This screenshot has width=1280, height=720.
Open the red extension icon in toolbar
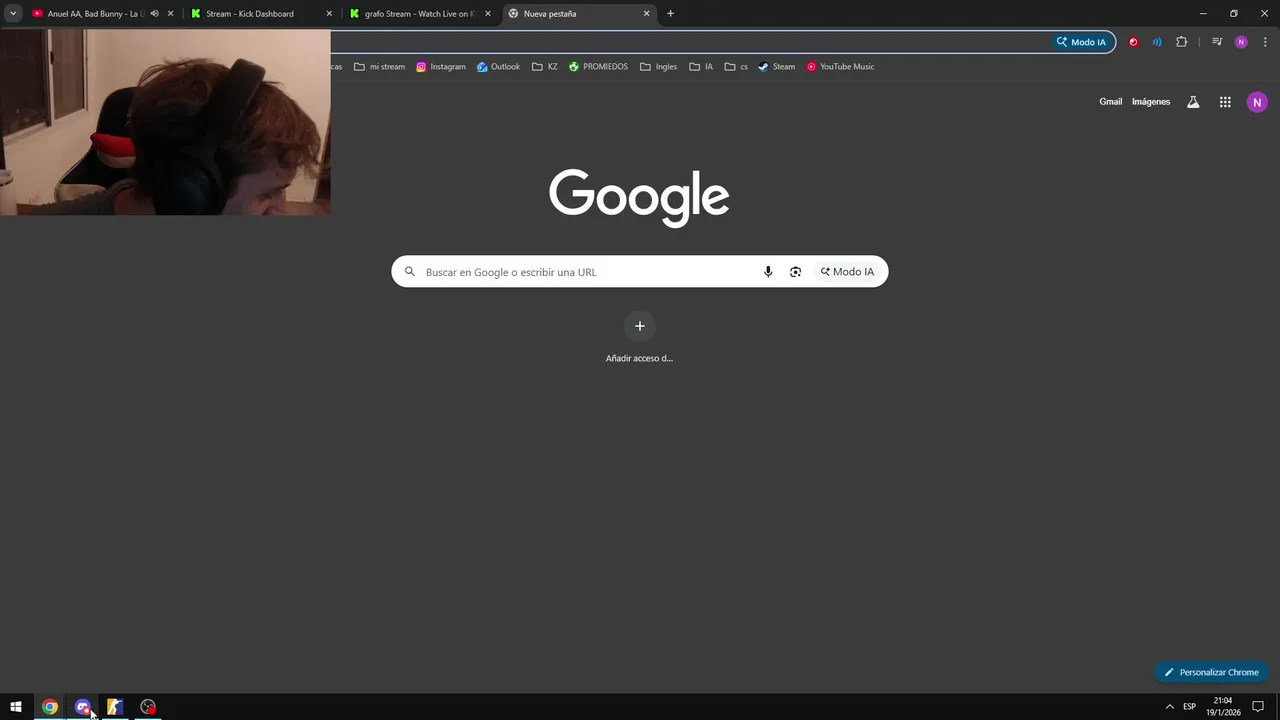pyautogui.click(x=1133, y=42)
